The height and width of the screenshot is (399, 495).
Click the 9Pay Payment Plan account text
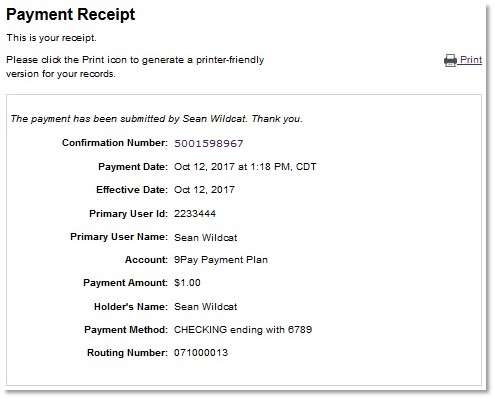click(221, 260)
